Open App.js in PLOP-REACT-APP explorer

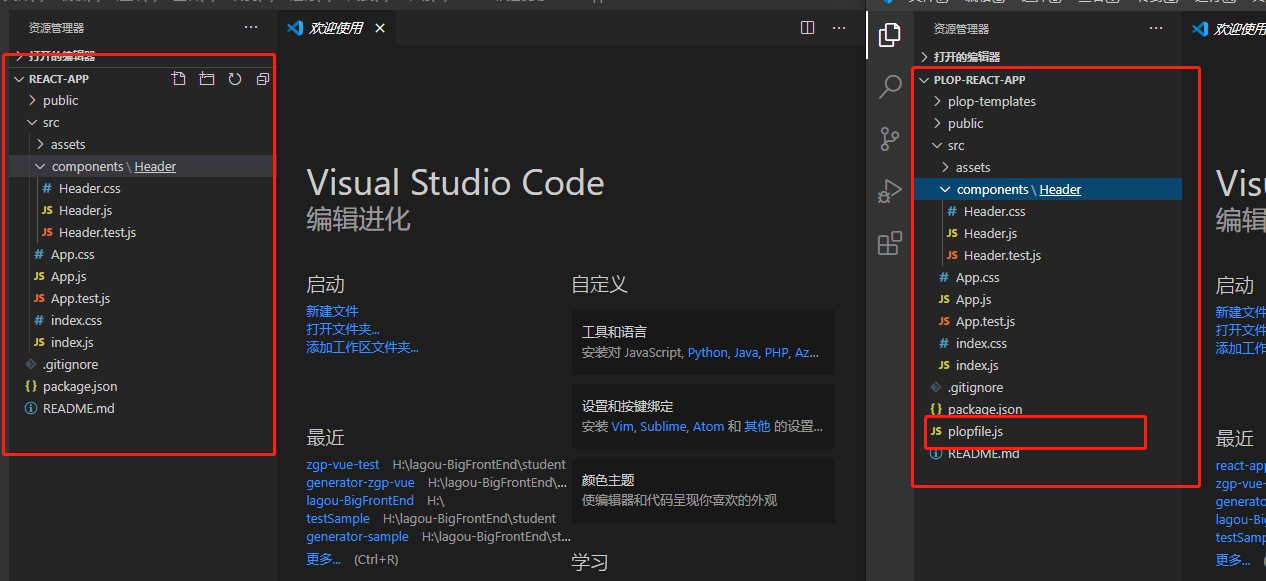tap(974, 299)
